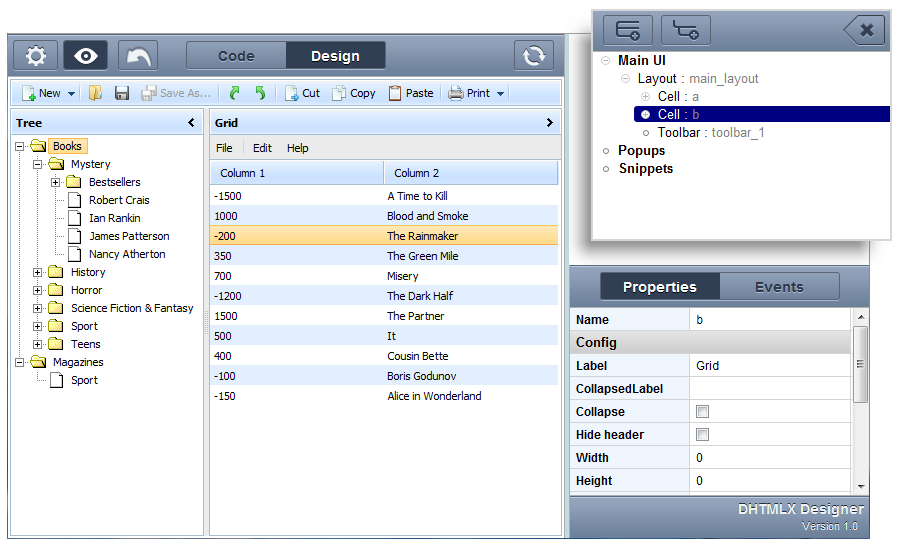
Task: Click the Copy toolbar button
Action: click(x=354, y=93)
